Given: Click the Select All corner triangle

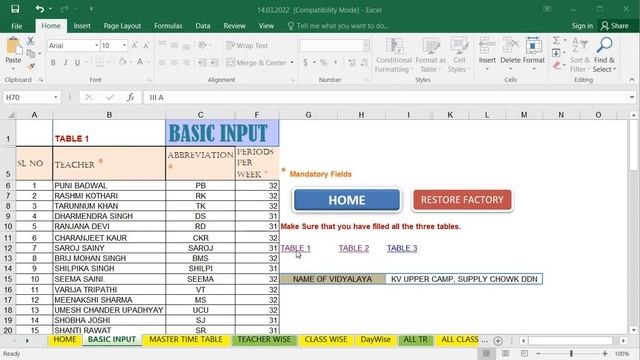Looking at the screenshot, I should [x=11, y=115].
